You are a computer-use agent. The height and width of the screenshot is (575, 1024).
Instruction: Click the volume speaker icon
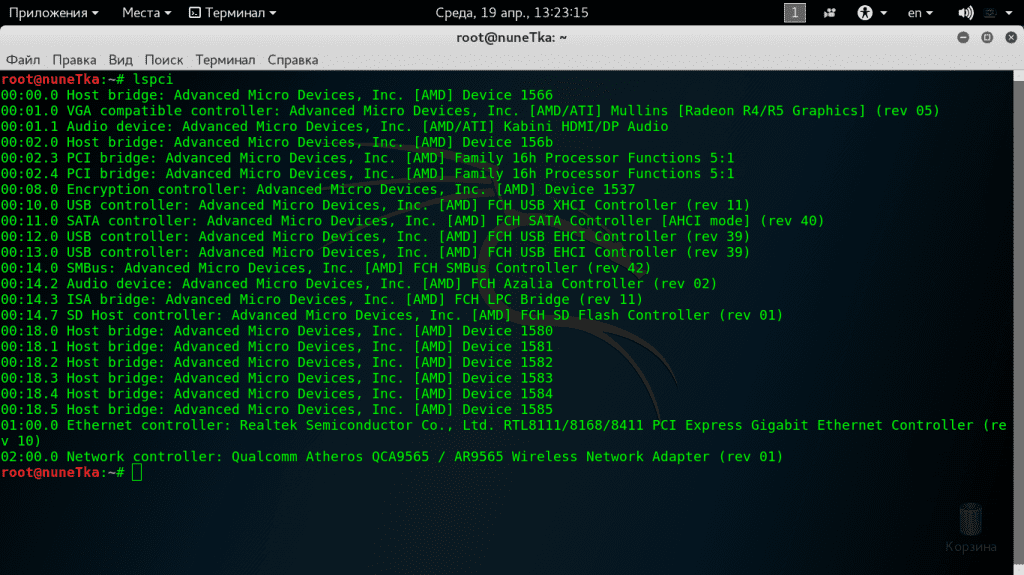[x=966, y=13]
